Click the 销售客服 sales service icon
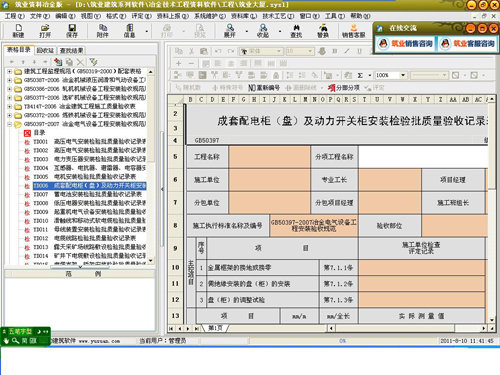 pos(353,31)
